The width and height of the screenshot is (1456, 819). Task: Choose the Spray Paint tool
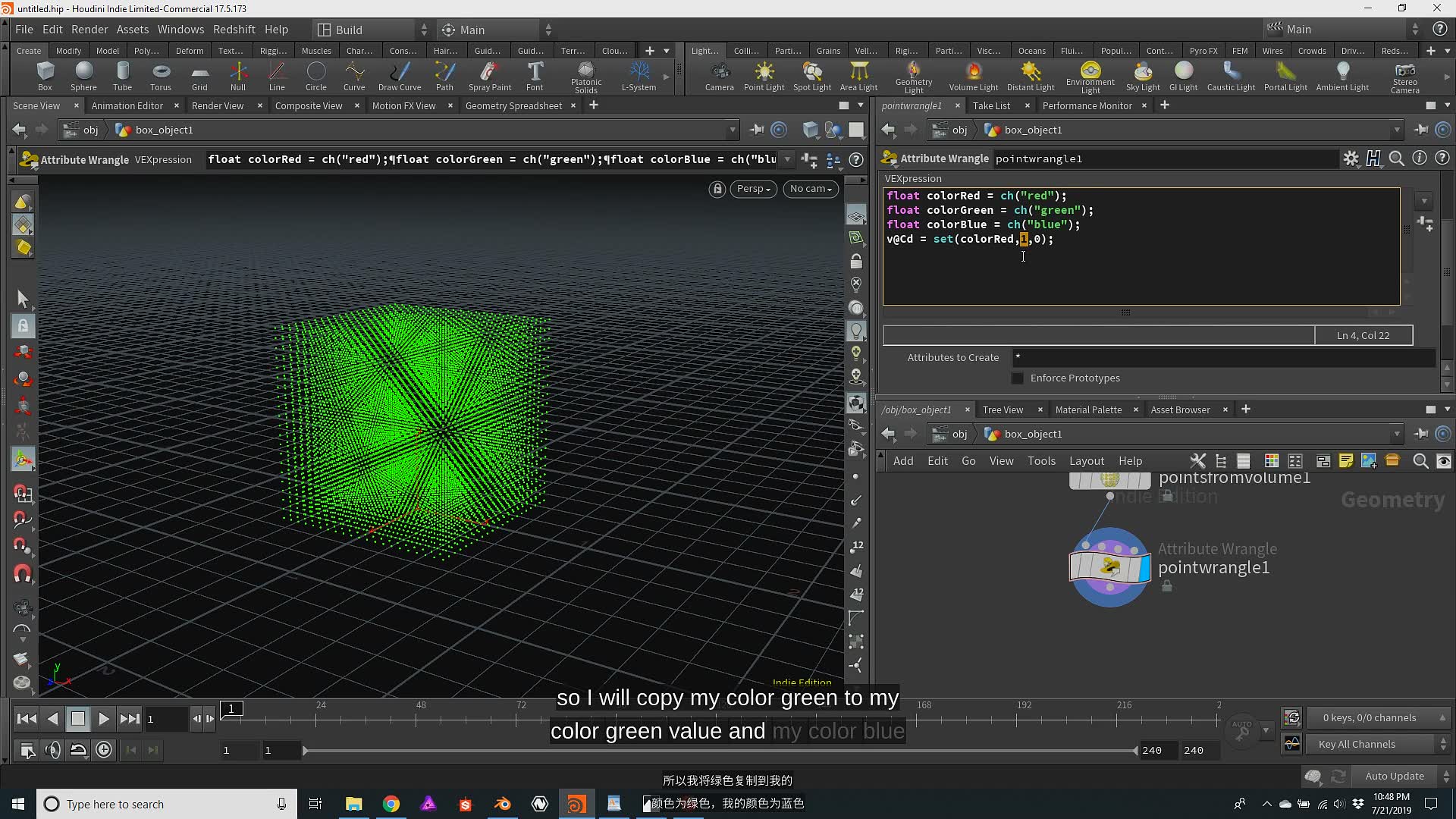click(x=490, y=76)
